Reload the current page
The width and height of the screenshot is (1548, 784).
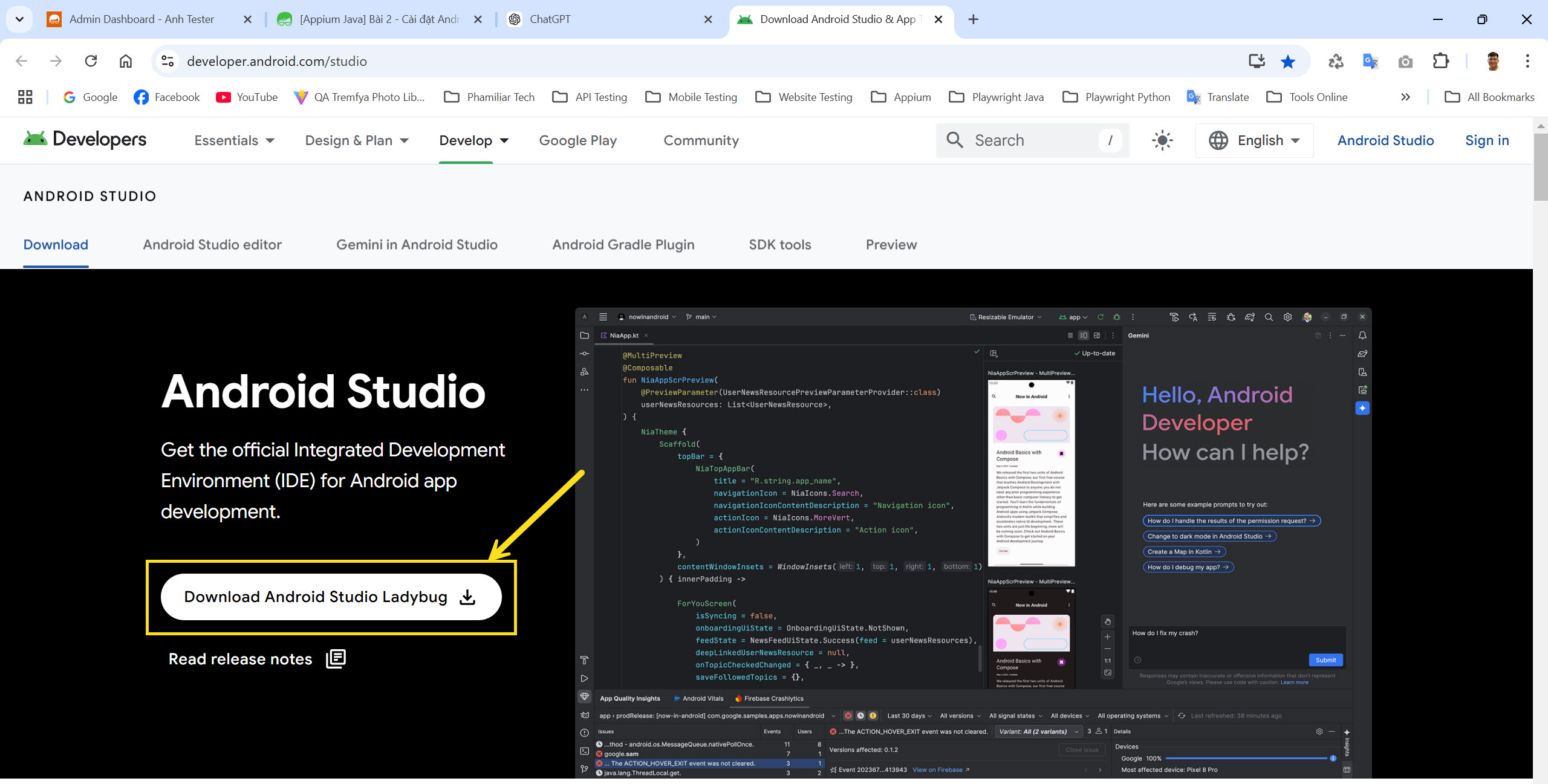91,61
